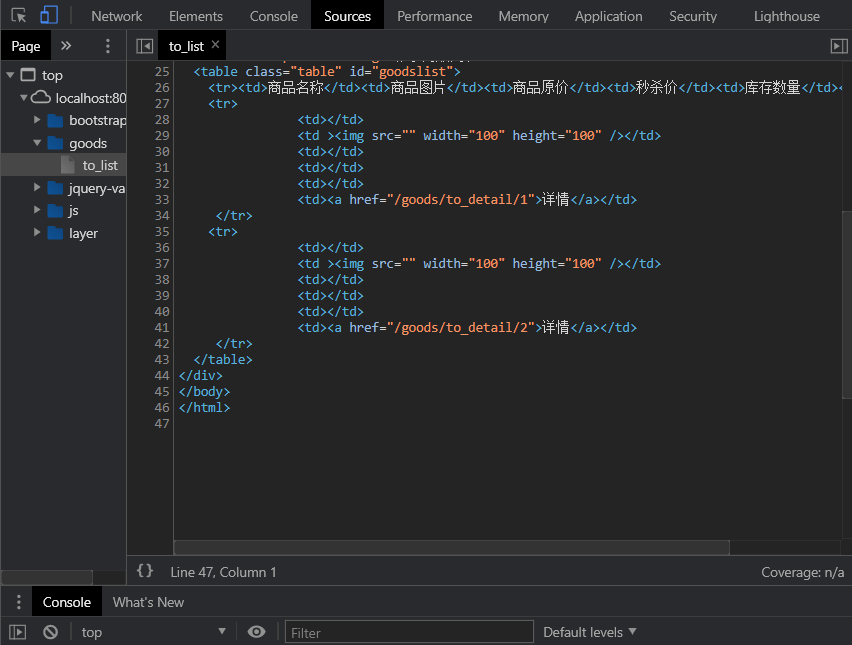The image size is (852, 645).
Task: Toggle the device toolbar icon
Action: 49,16
